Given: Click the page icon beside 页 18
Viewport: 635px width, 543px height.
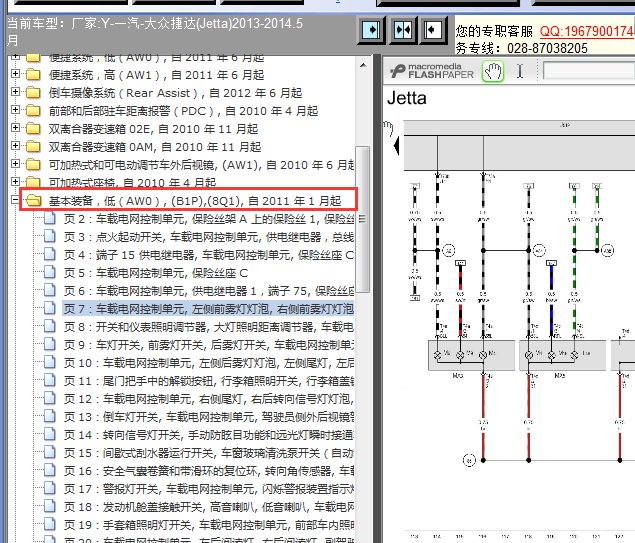Looking at the screenshot, I should (50, 506).
